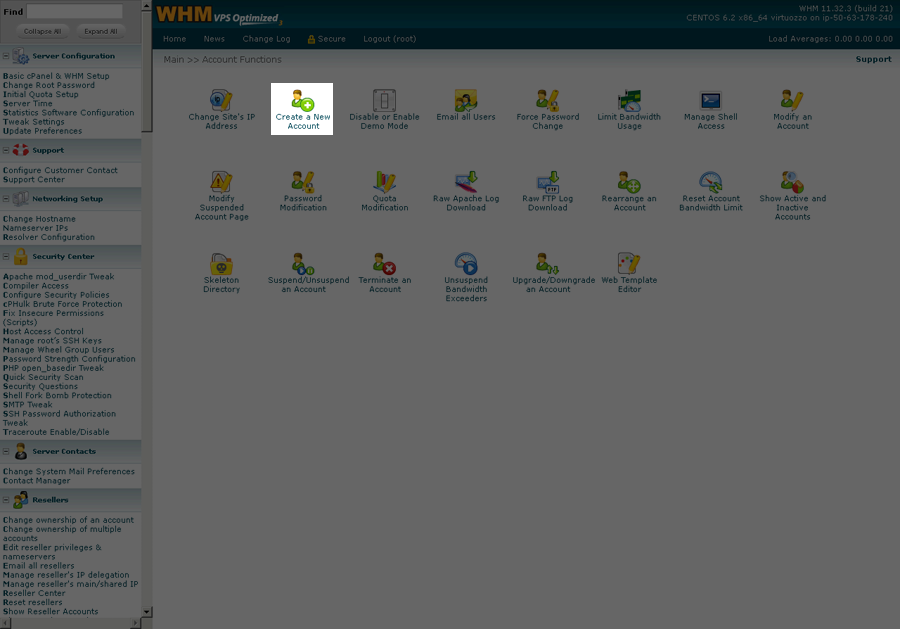Viewport: 900px width, 629px height.
Task: Open Contact Manager link
Action: tap(36, 481)
